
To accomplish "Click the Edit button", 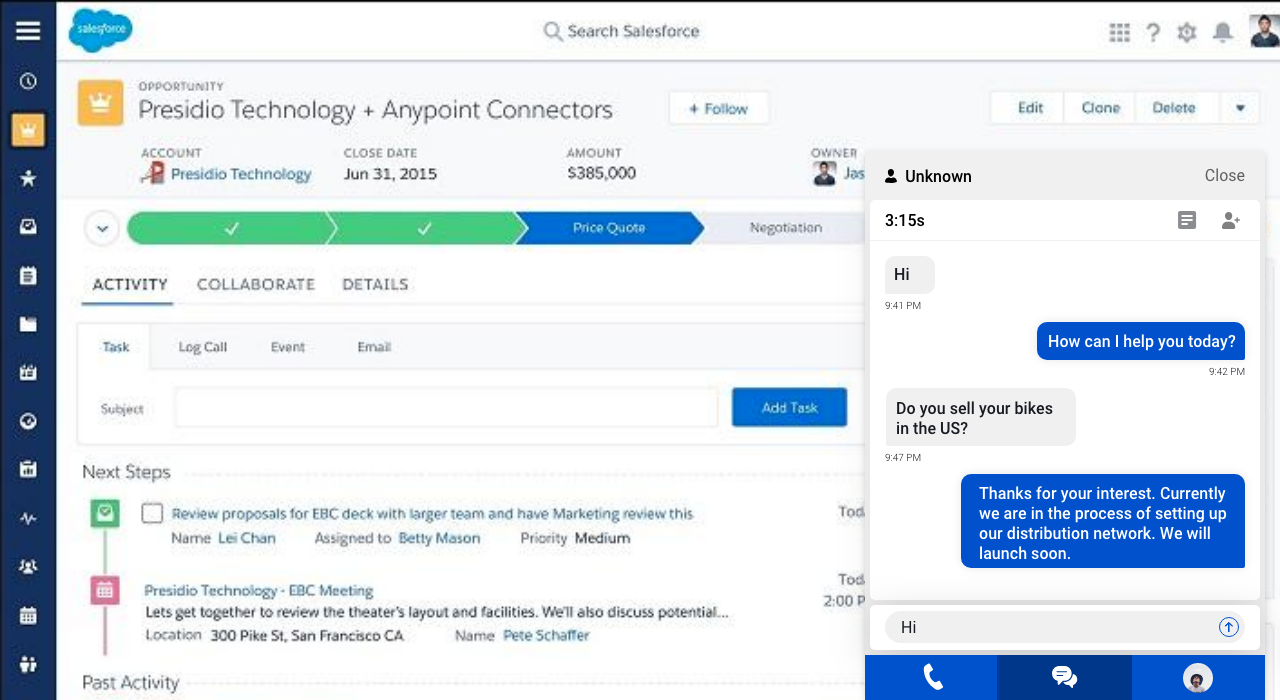I will tap(1030, 108).
